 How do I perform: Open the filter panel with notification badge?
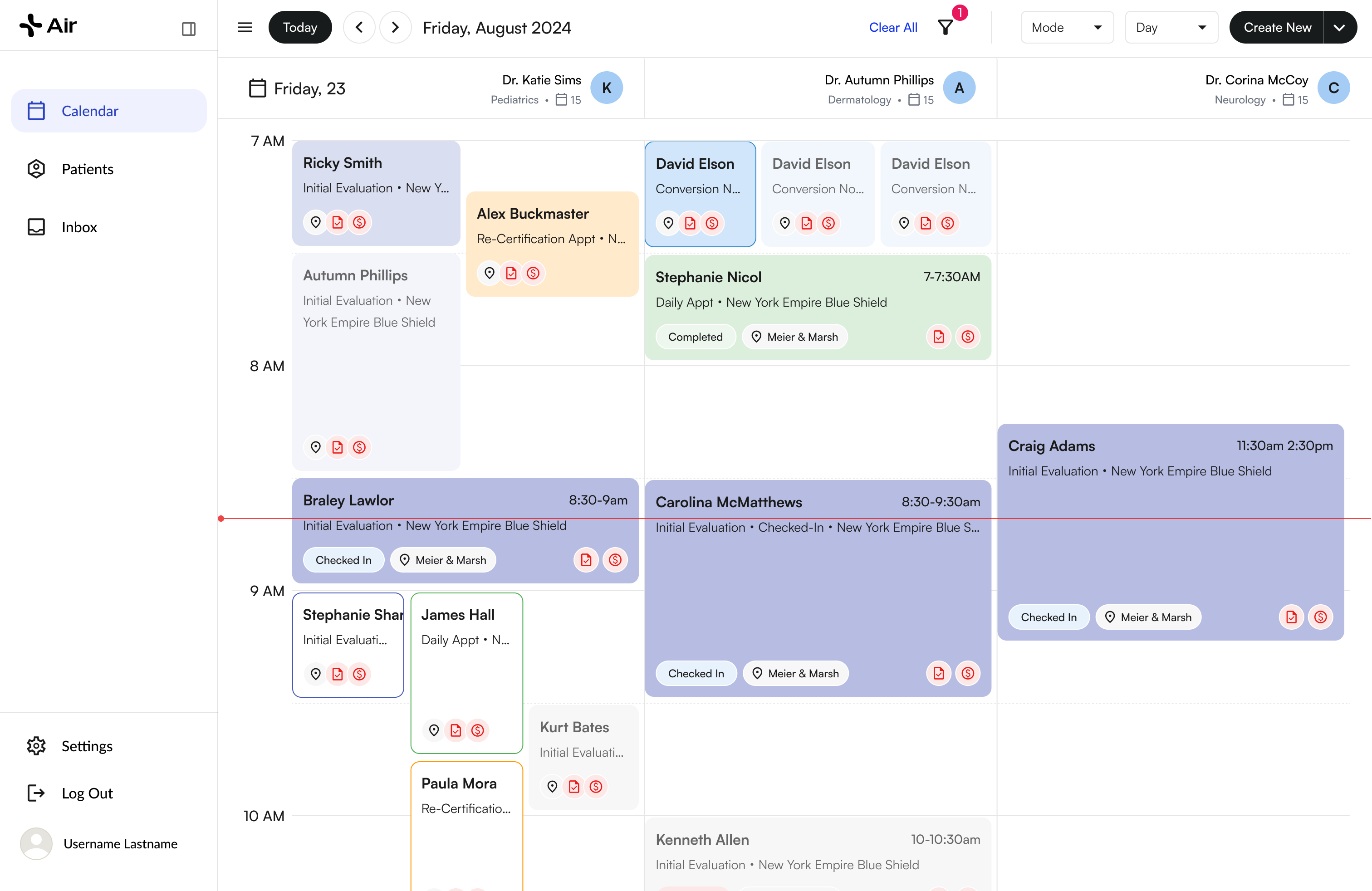[946, 26]
